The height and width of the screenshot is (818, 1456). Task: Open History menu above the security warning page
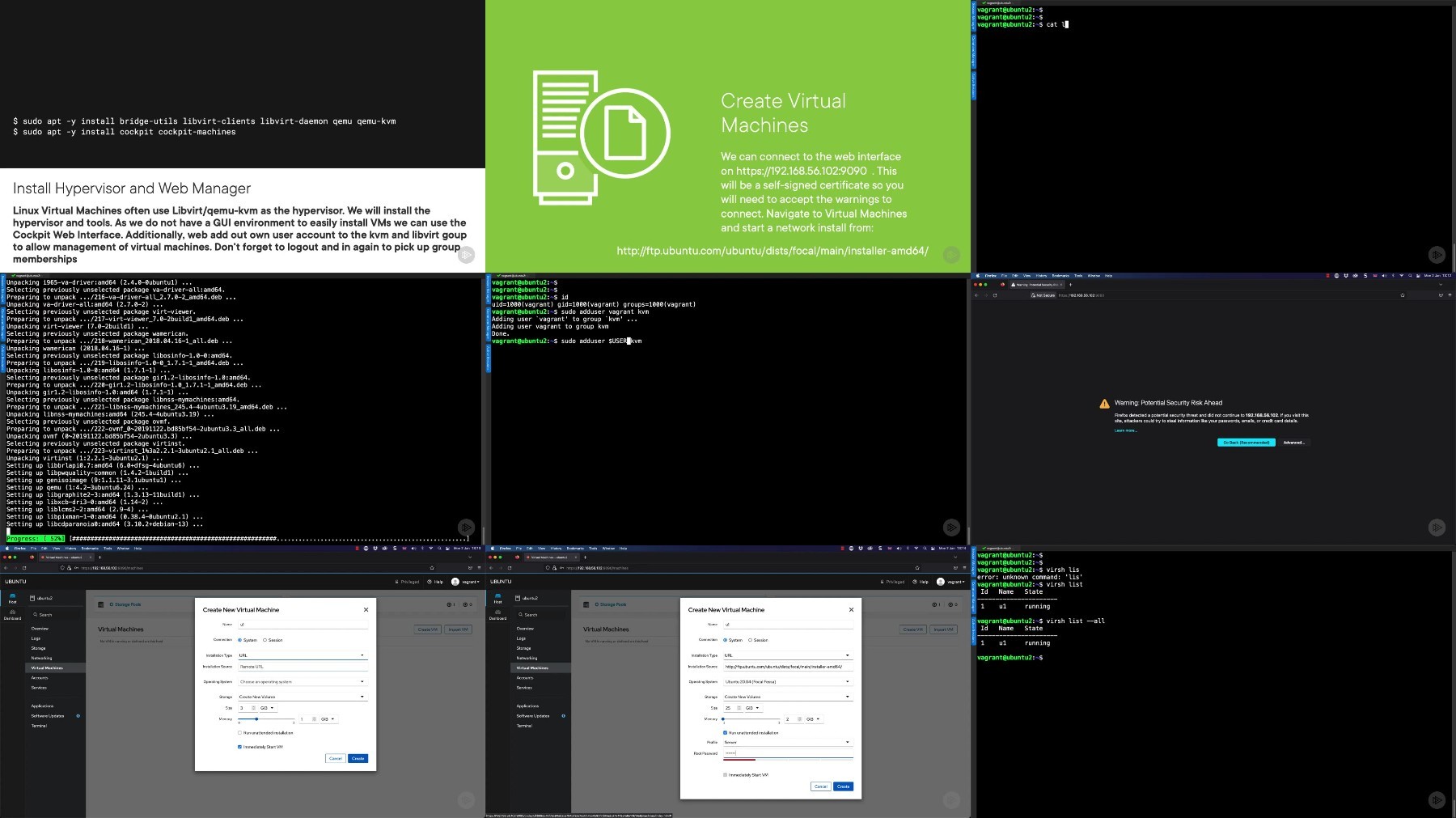[1041, 276]
